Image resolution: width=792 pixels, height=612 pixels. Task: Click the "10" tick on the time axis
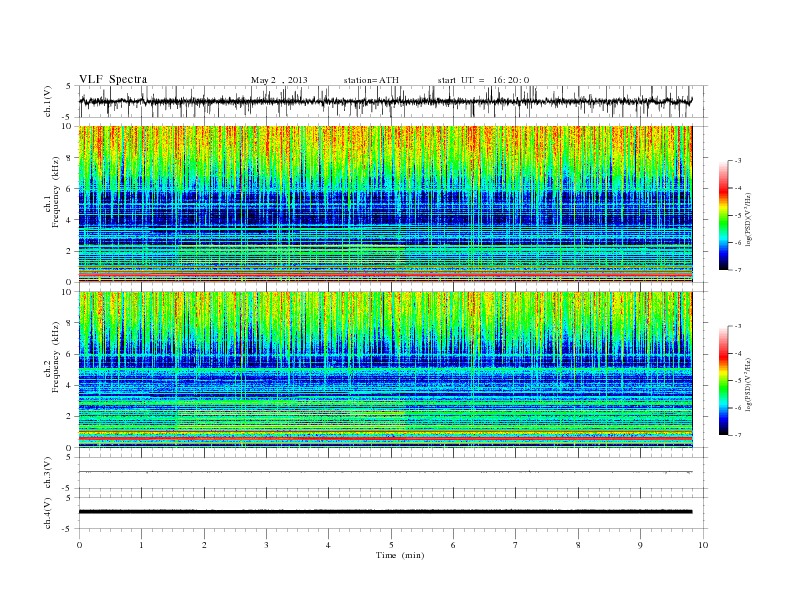coord(703,545)
